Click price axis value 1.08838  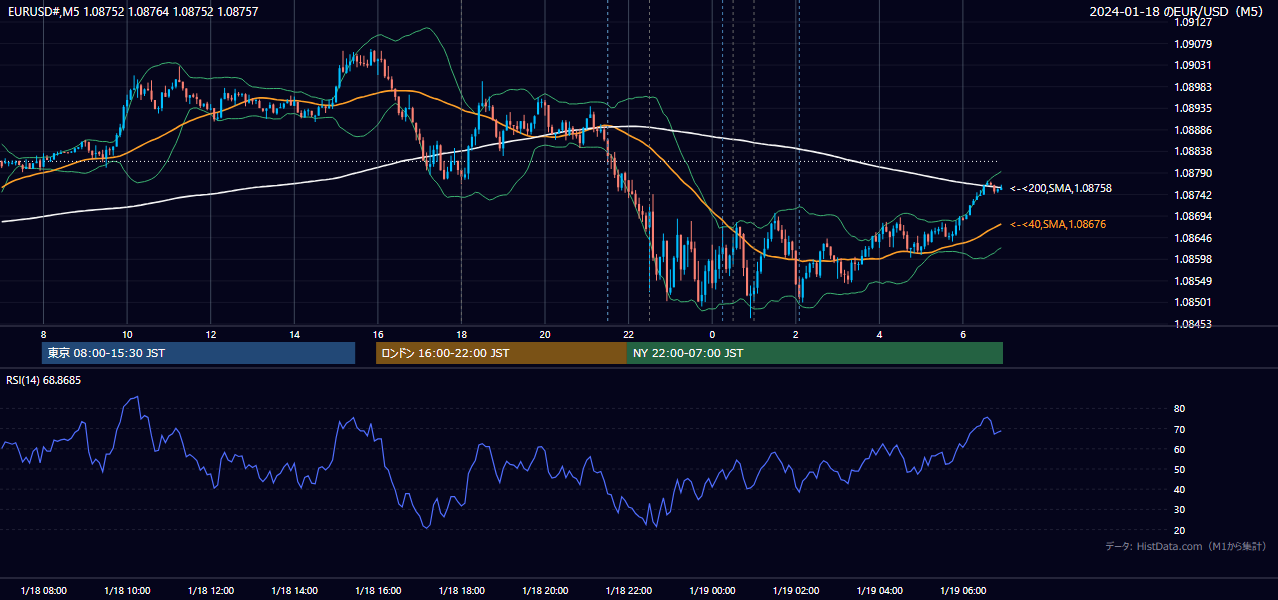click(x=1193, y=151)
